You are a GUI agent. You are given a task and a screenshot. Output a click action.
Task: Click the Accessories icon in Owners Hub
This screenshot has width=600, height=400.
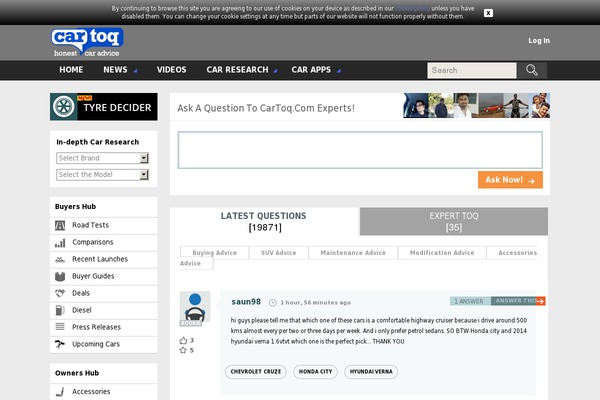pos(60,392)
